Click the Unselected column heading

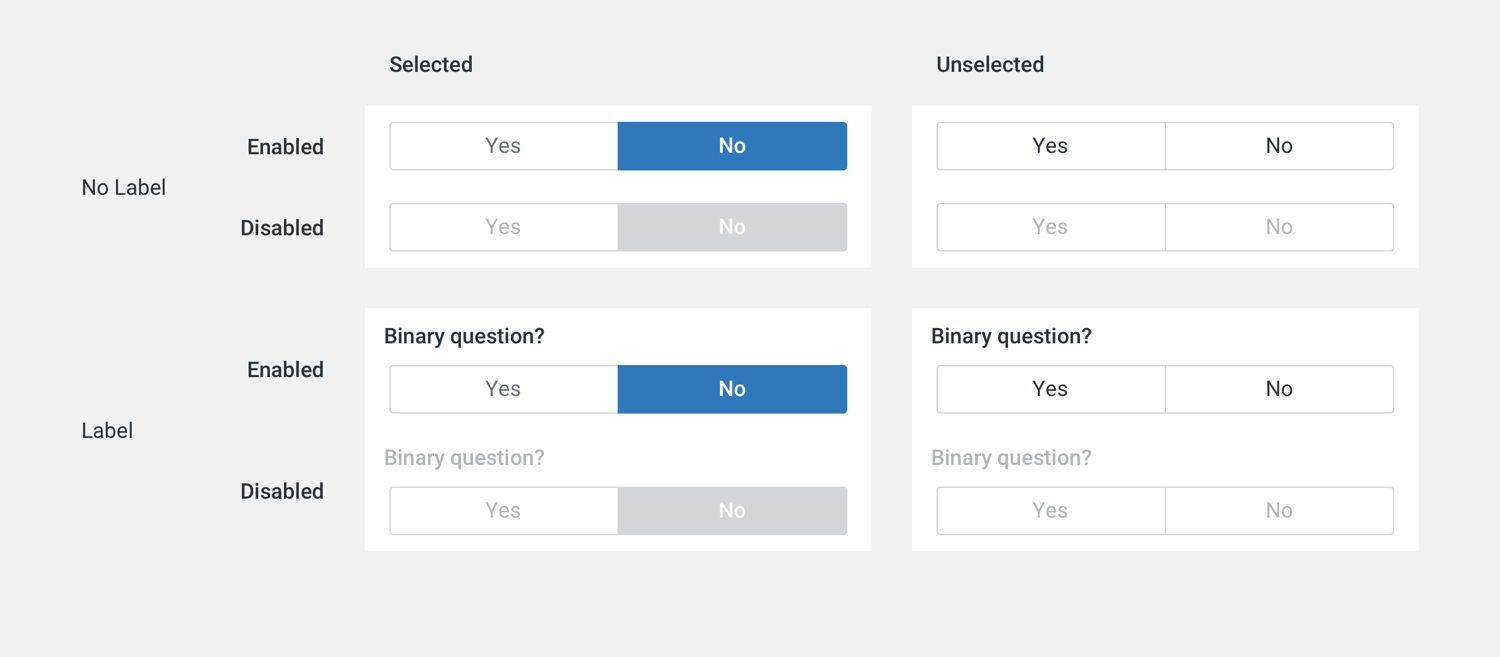click(990, 65)
